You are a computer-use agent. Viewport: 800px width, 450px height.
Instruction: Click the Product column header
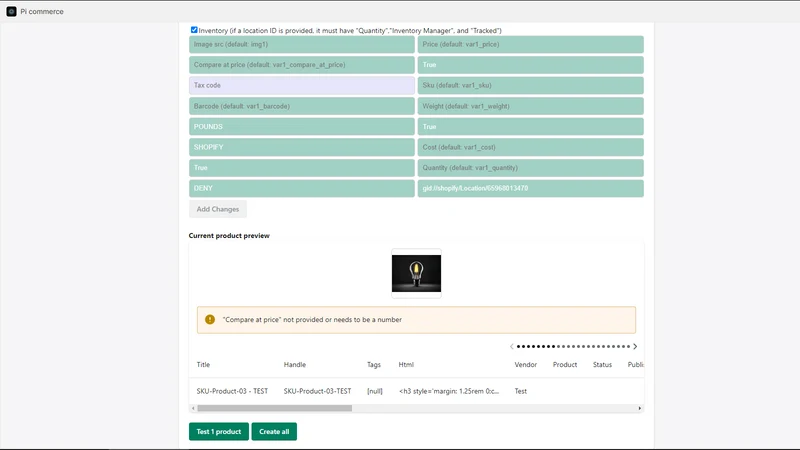565,365
